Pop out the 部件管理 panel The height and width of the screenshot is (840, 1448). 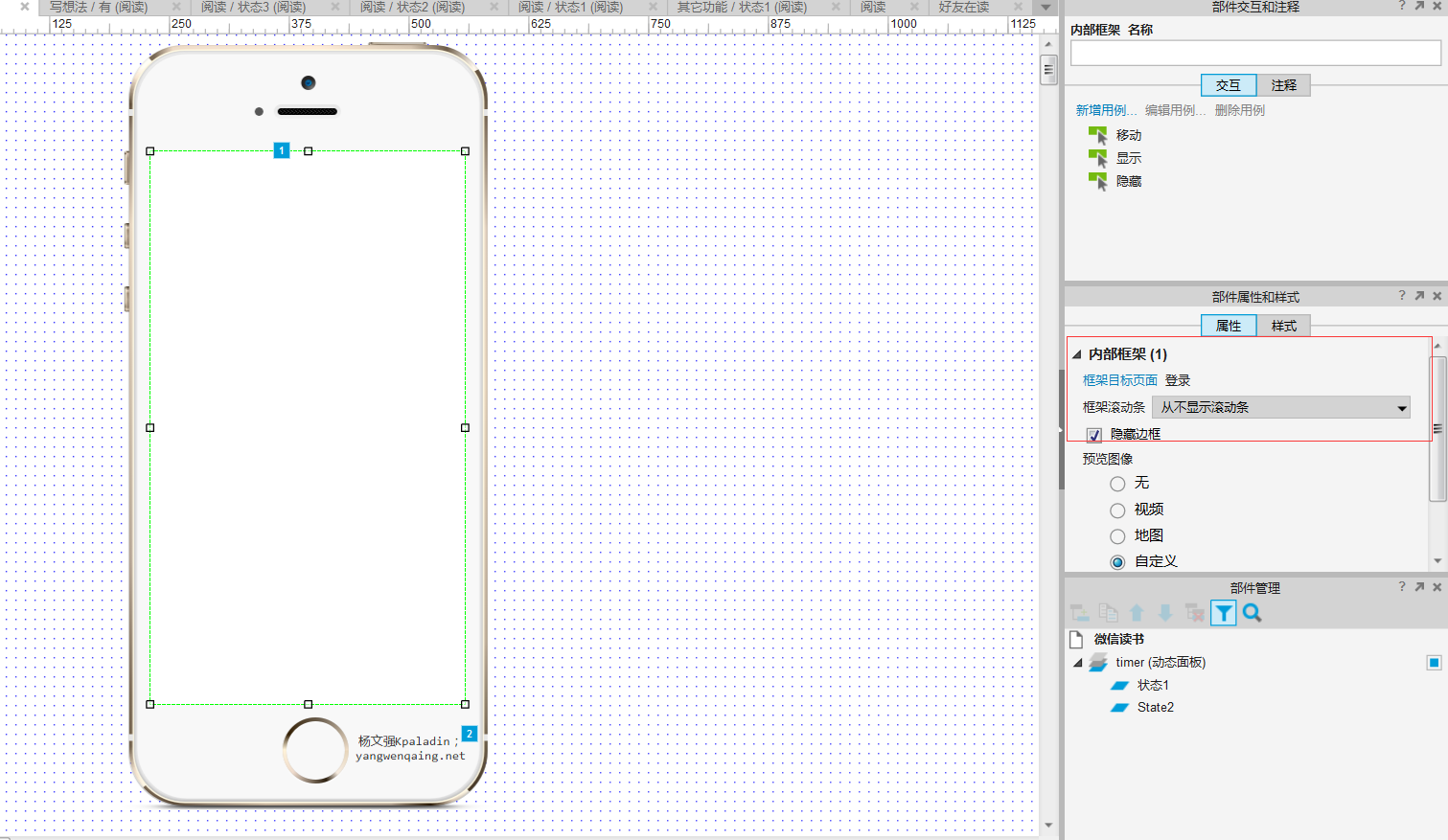coord(1419,587)
